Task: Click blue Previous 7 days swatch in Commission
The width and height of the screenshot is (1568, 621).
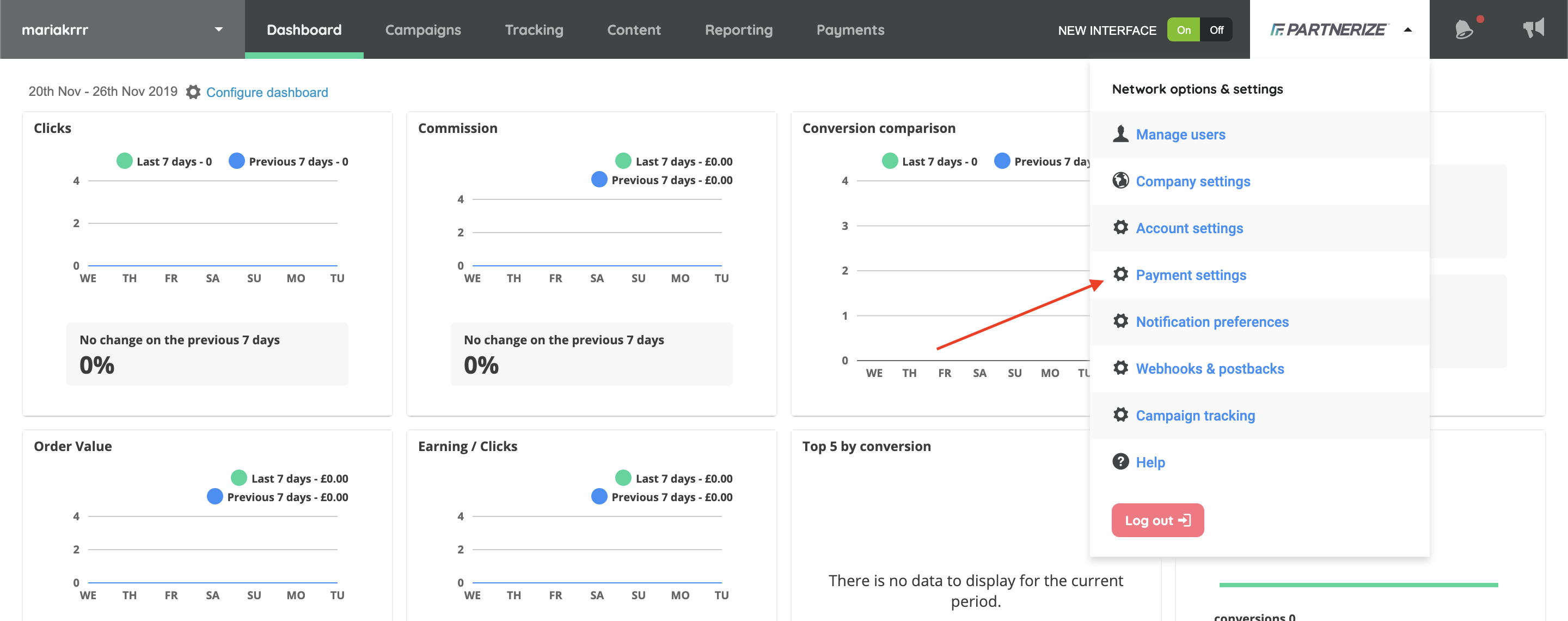Action: (x=599, y=180)
